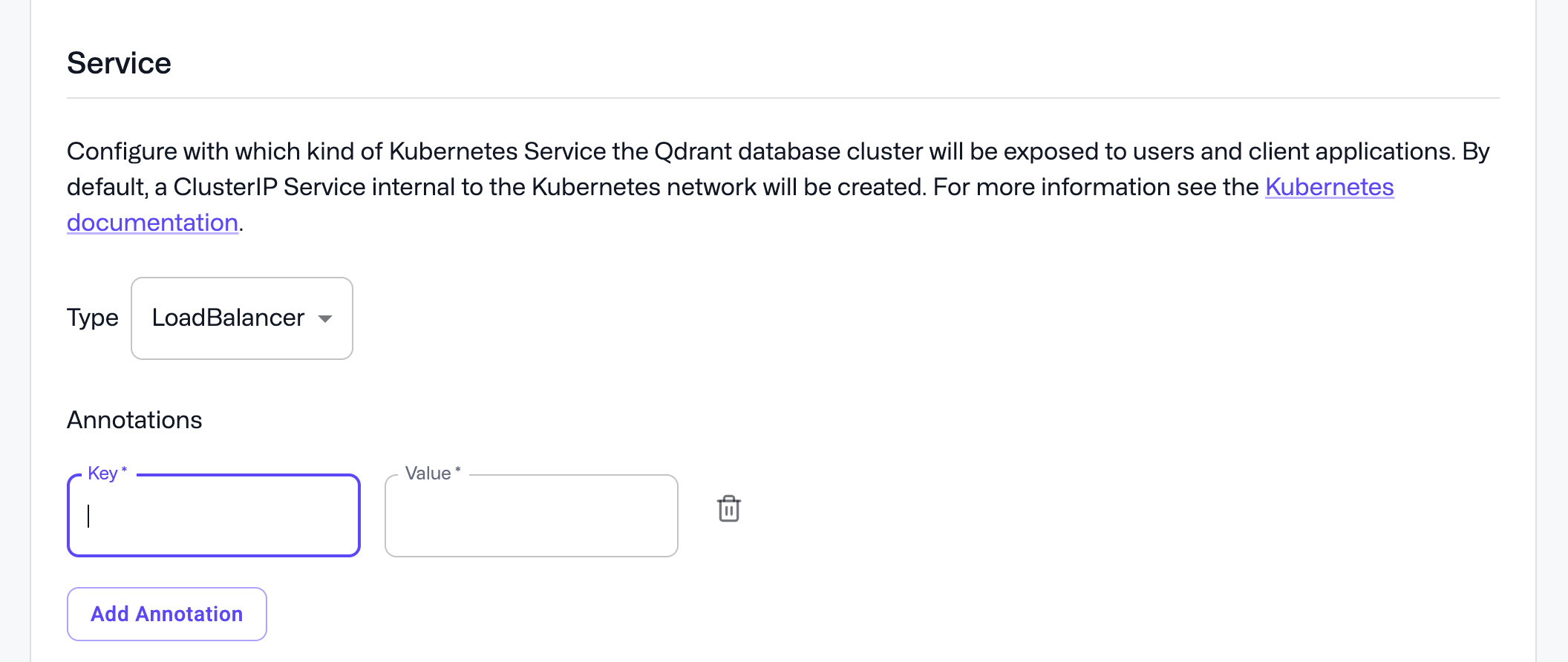Screen dimensions: 1568x662
Task: Add a new annotation key-value pair
Action: click(x=166, y=614)
